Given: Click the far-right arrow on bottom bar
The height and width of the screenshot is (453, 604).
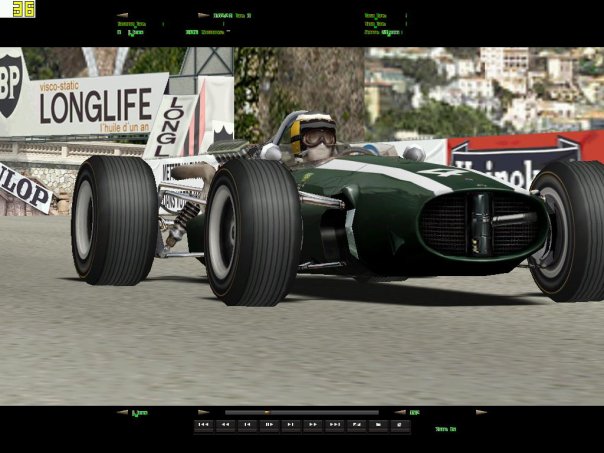Looking at the screenshot, I should [481, 412].
